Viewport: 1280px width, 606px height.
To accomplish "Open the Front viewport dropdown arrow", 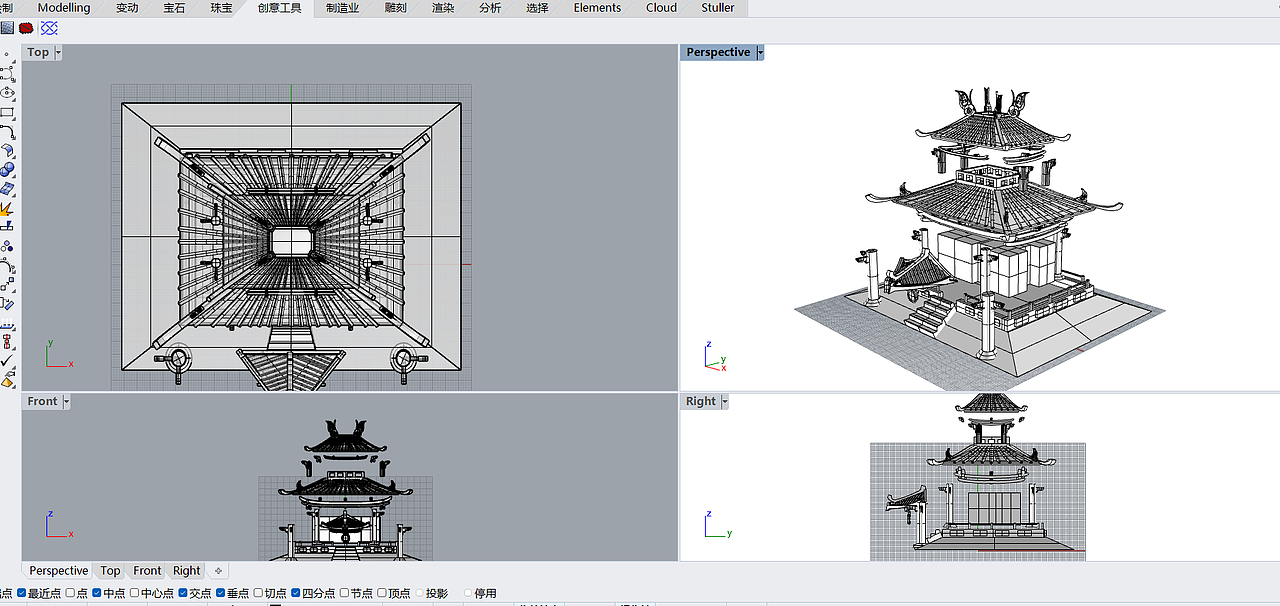I will coord(66,401).
